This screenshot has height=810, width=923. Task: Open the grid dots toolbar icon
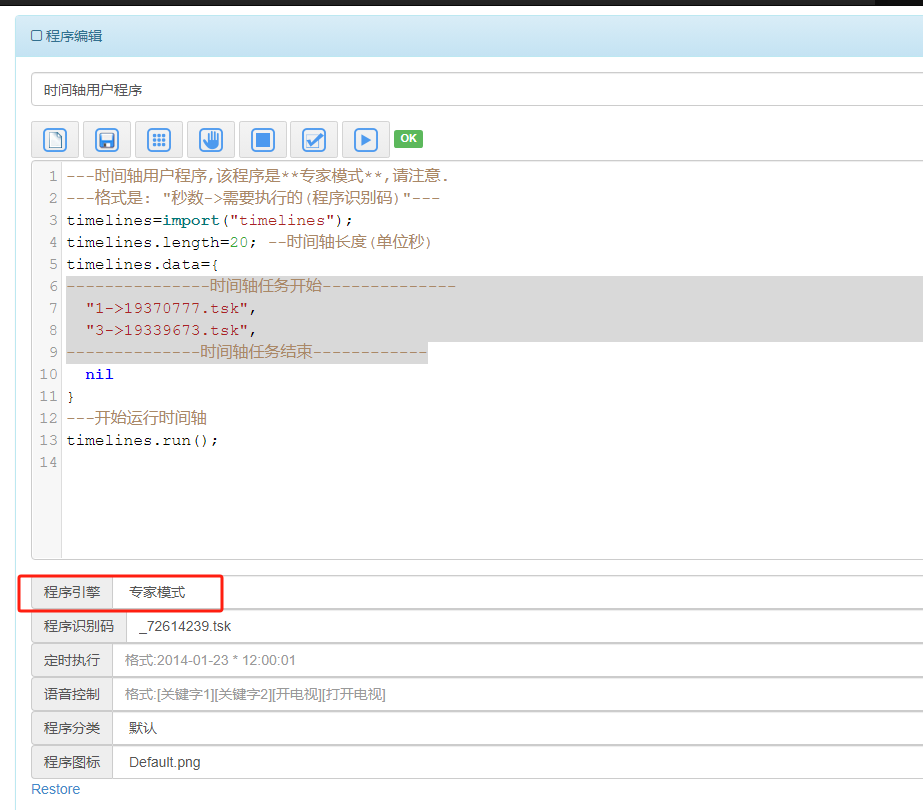(x=159, y=140)
